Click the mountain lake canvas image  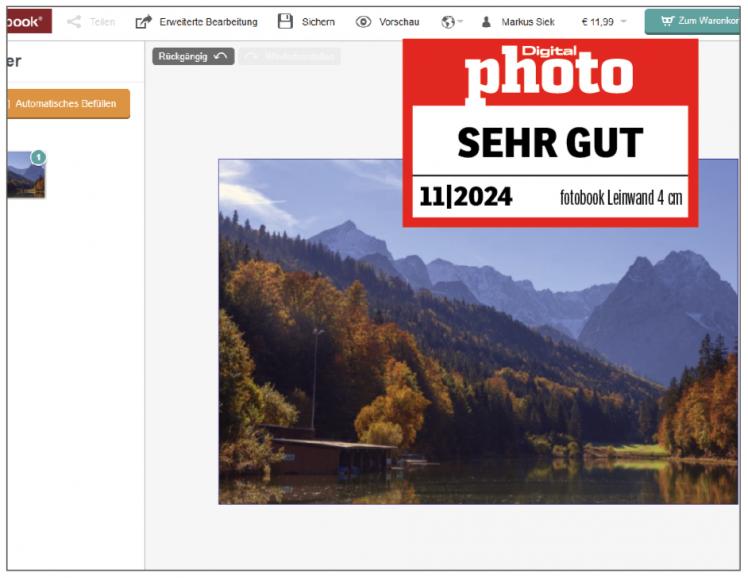pos(478,331)
